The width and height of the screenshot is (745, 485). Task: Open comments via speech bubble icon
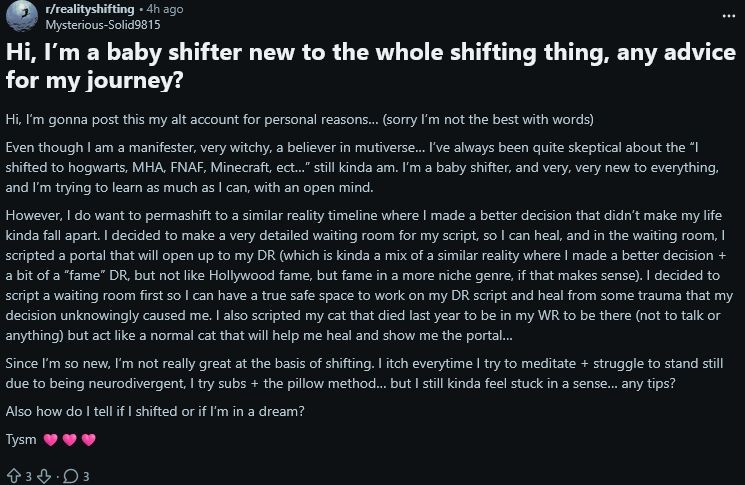[72, 475]
